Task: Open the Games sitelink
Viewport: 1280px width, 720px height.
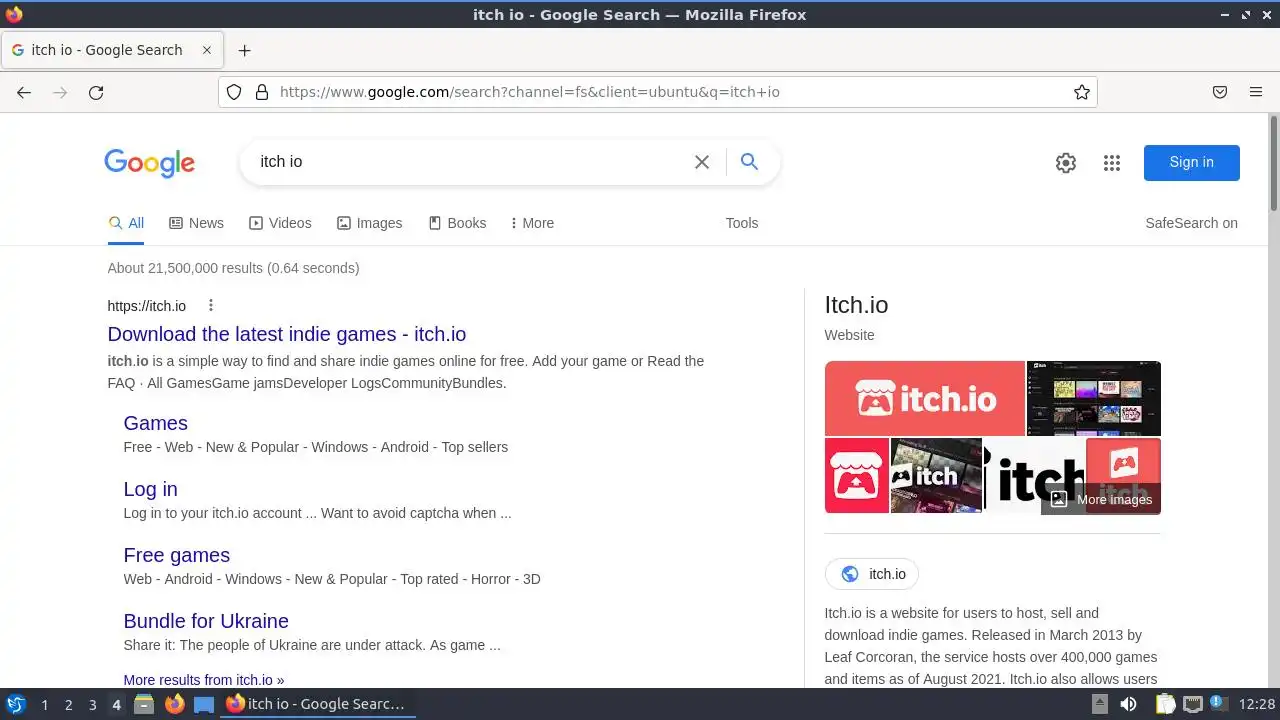Action: [x=156, y=423]
